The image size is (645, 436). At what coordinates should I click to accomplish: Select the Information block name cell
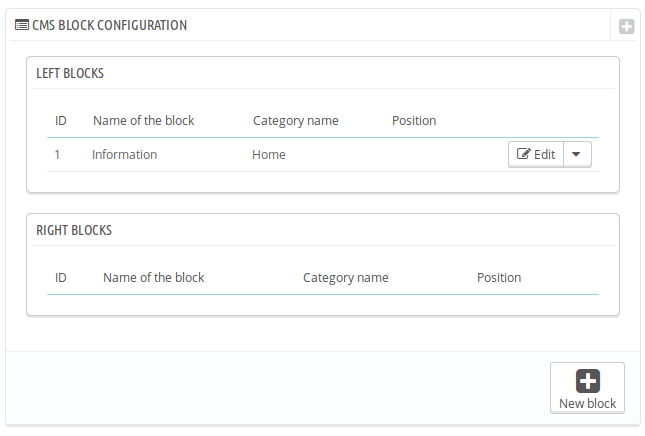click(x=124, y=154)
